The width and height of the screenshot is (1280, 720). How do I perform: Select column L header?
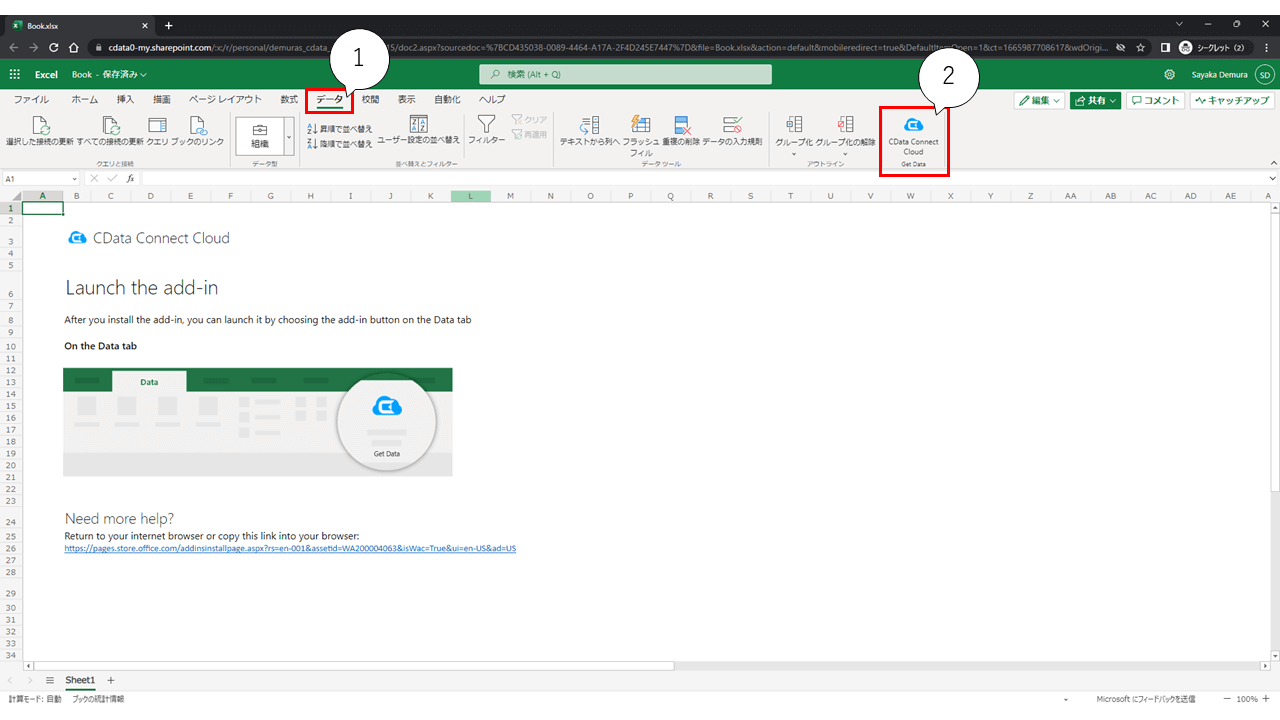click(470, 196)
